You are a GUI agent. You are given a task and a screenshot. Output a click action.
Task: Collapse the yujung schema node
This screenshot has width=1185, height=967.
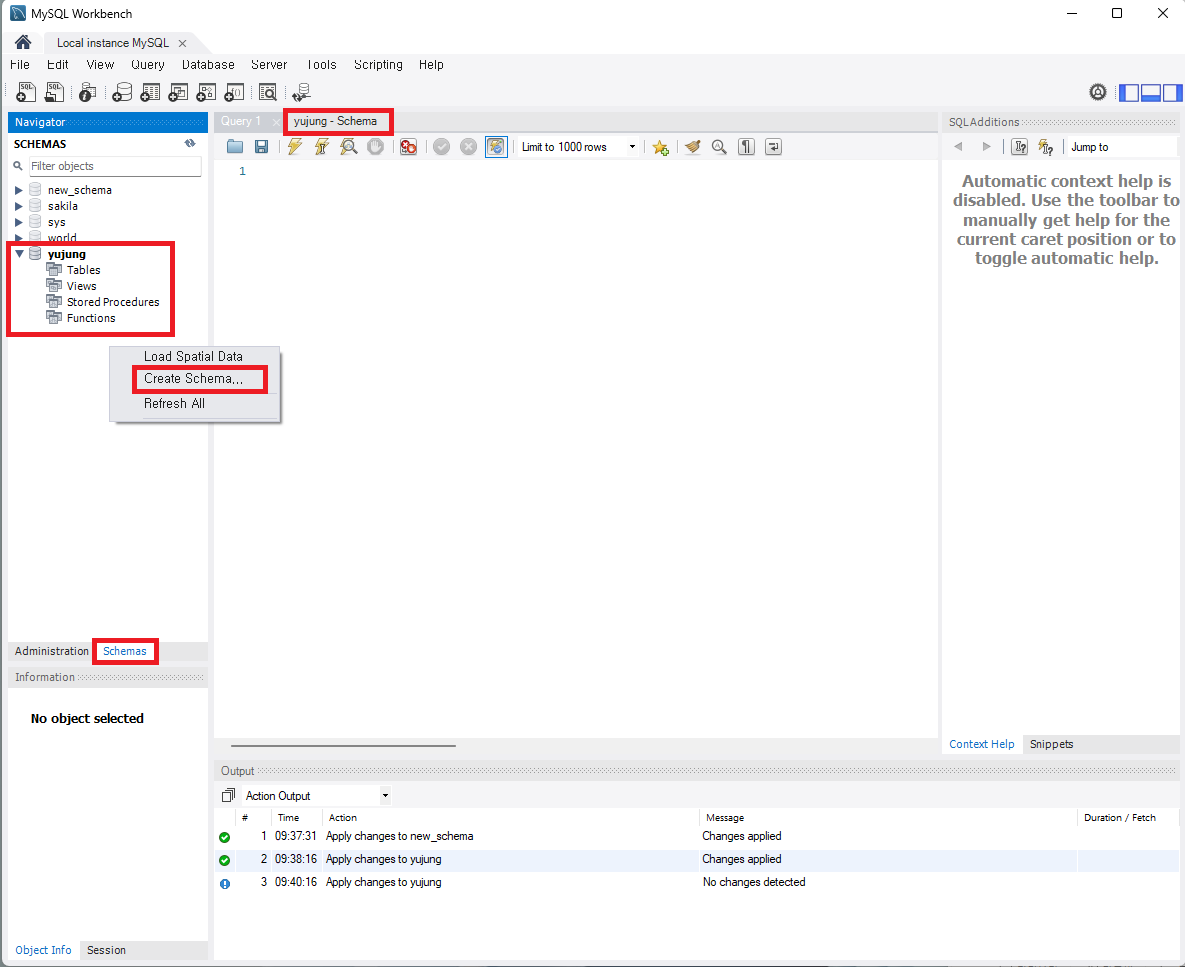tap(20, 254)
